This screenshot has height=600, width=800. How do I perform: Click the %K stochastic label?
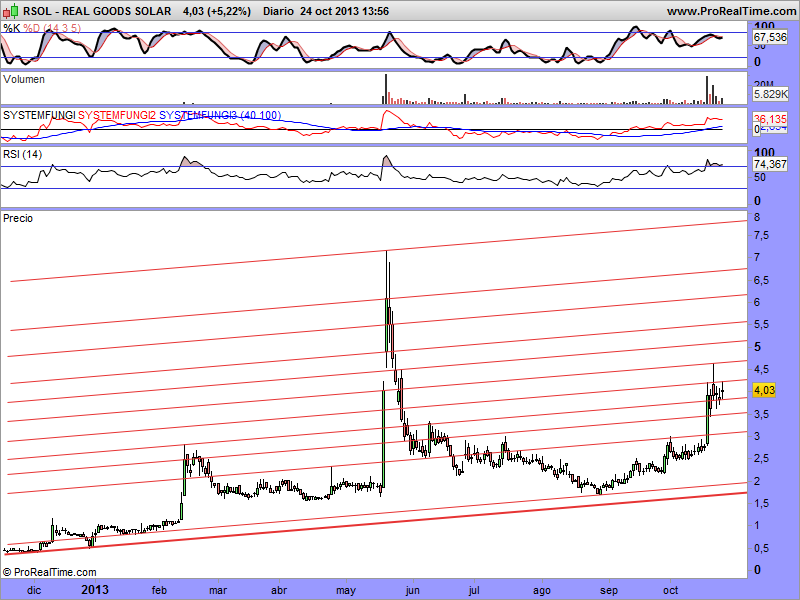(12, 28)
